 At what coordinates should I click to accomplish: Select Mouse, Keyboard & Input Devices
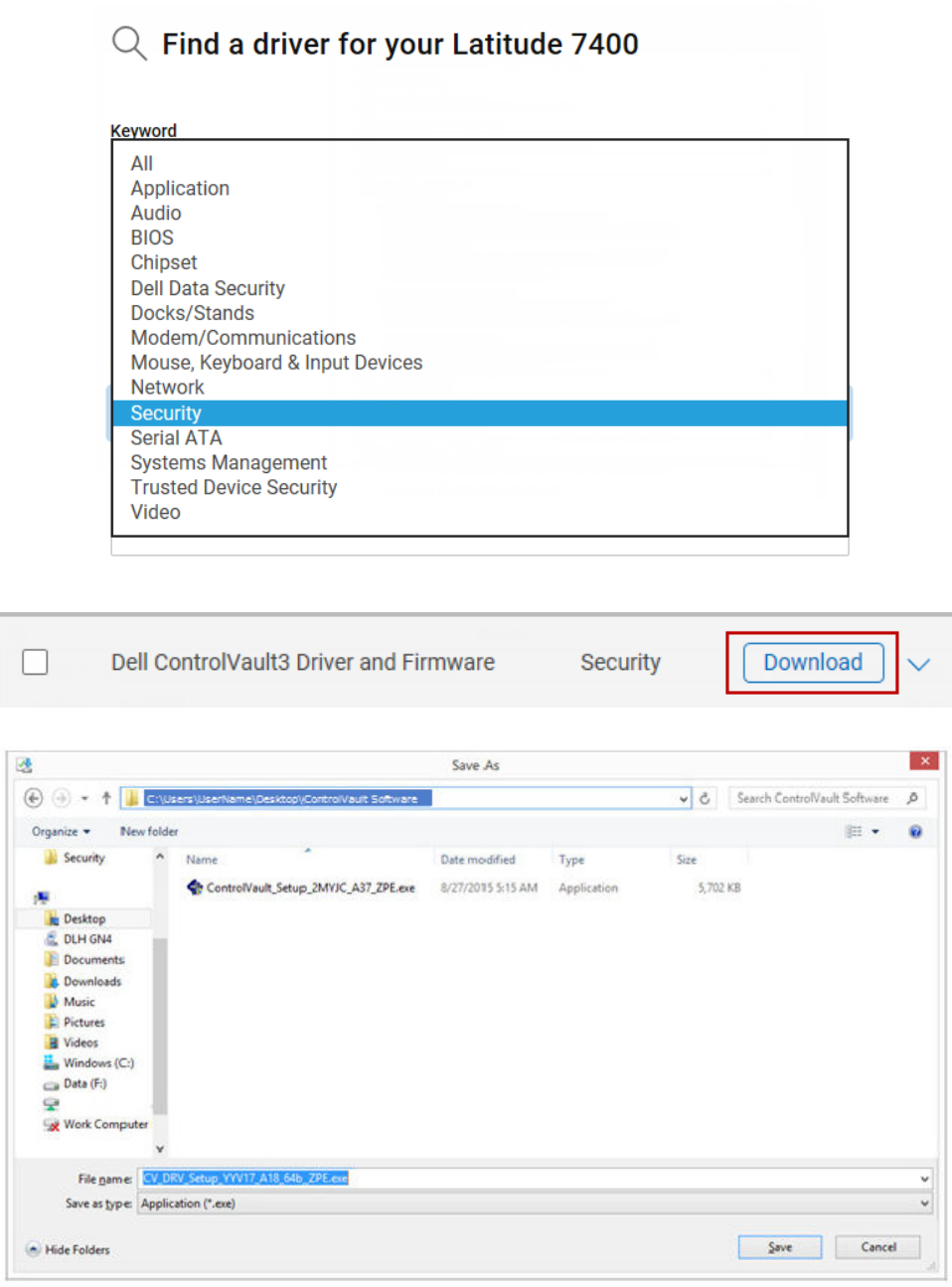point(276,363)
